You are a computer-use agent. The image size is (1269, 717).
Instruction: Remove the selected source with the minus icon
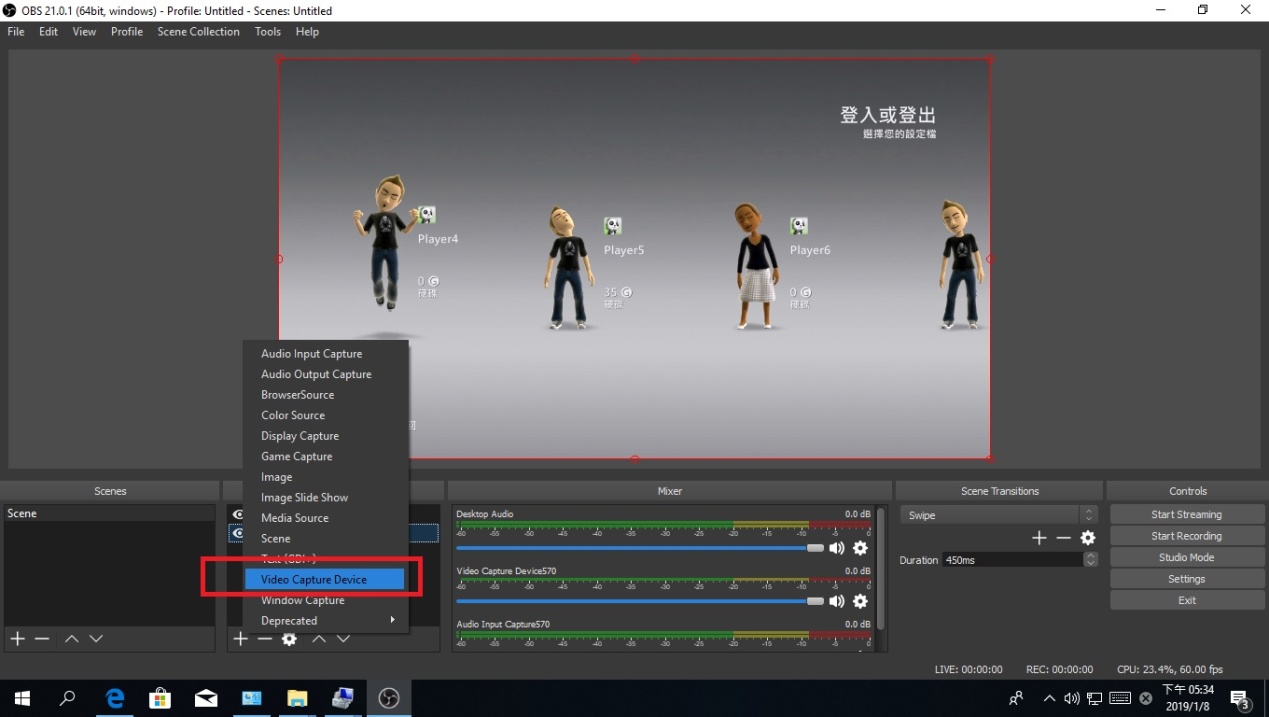(x=264, y=639)
